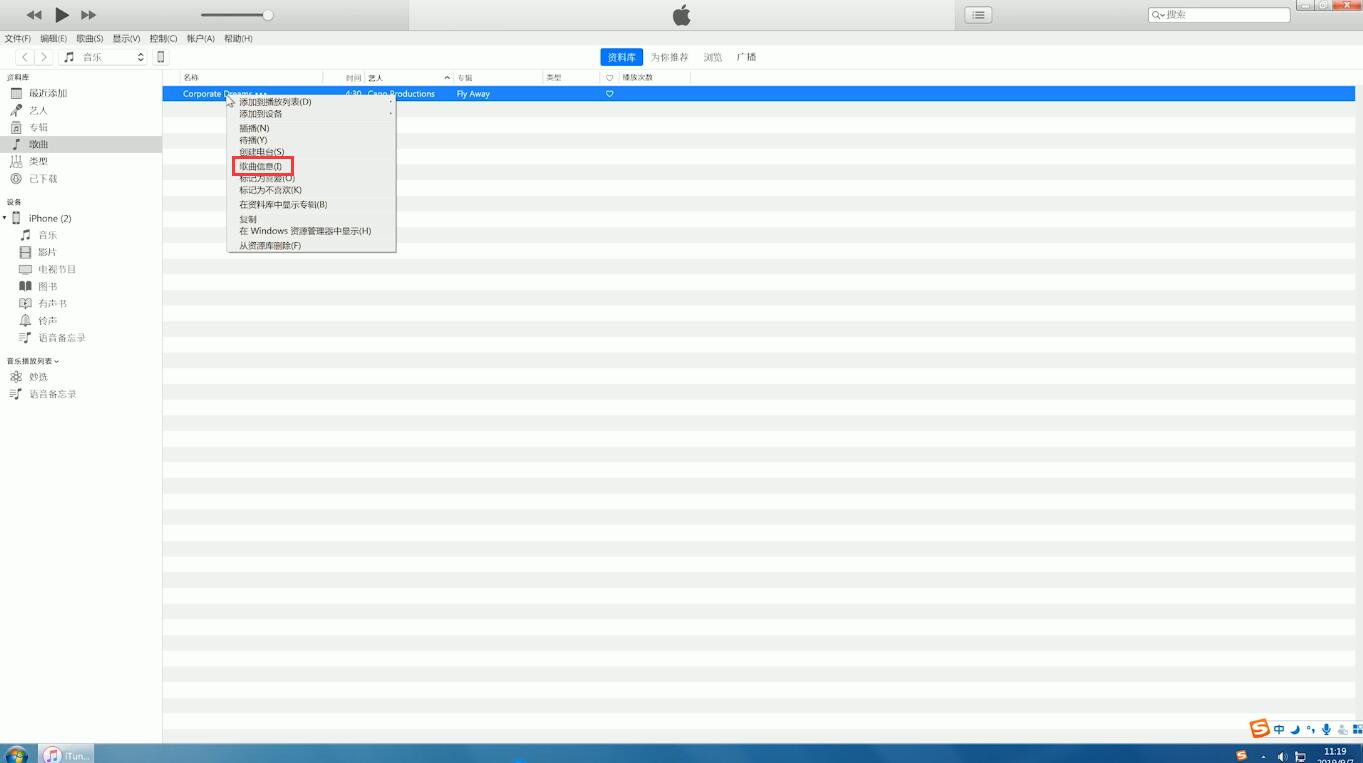Screen dimensions: 1363x763
Task: Switch to the 资料库 tab
Action: click(x=621, y=57)
